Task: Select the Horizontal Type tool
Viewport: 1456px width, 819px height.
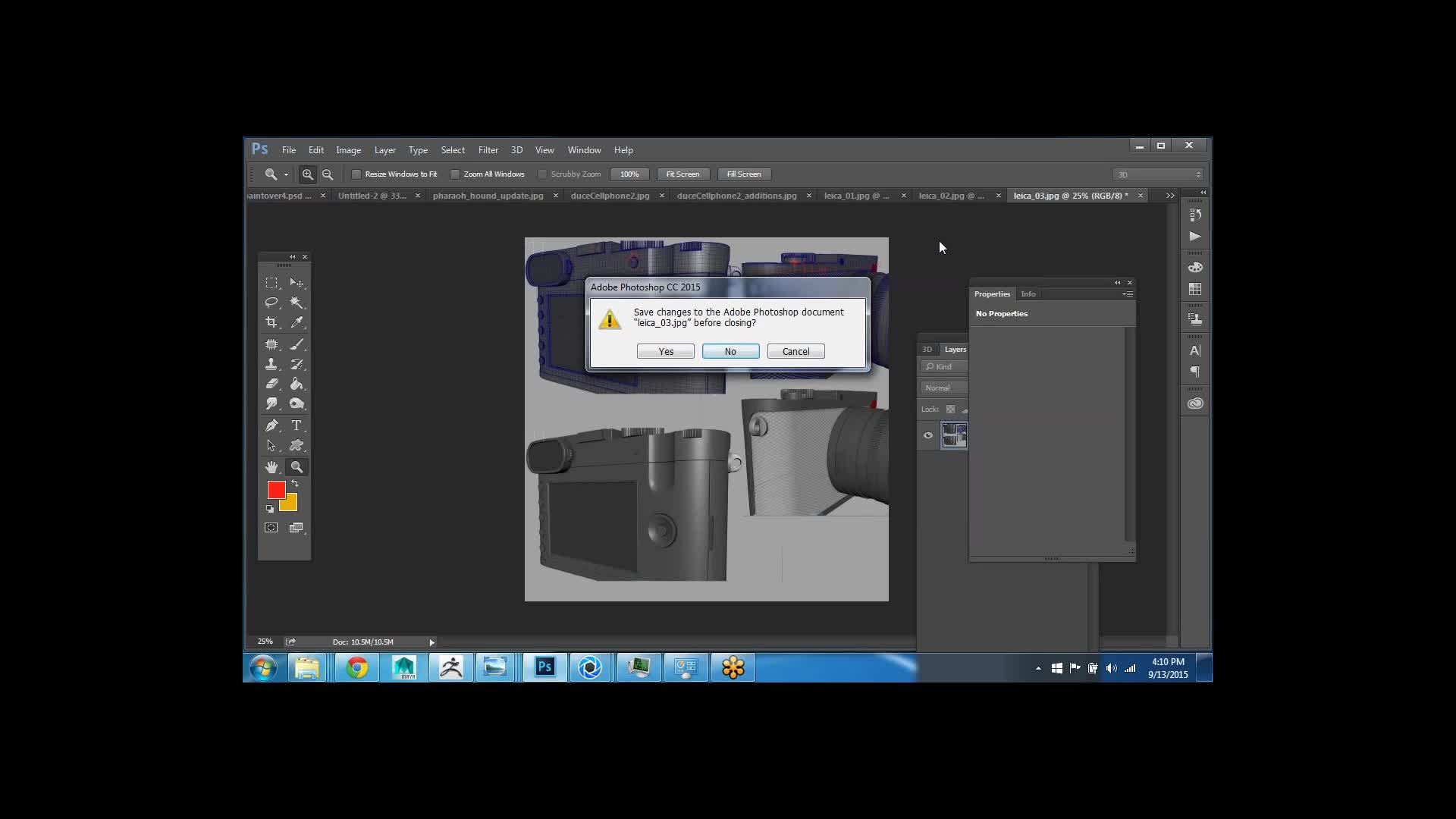Action: point(297,425)
